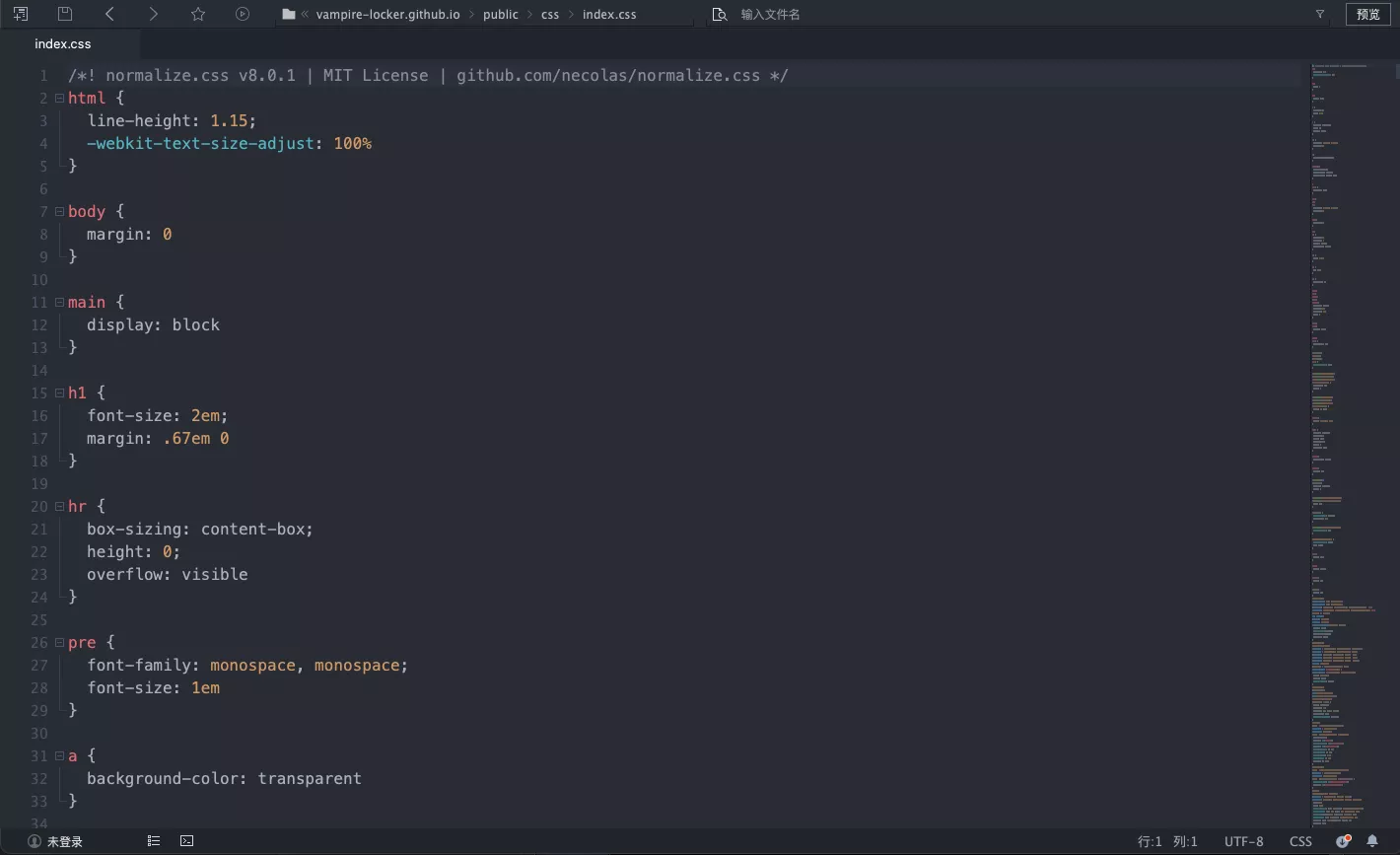Image resolution: width=1400 pixels, height=855 pixels.
Task: Click the 'font-family' property on line 27
Action: pyautogui.click(x=139, y=665)
